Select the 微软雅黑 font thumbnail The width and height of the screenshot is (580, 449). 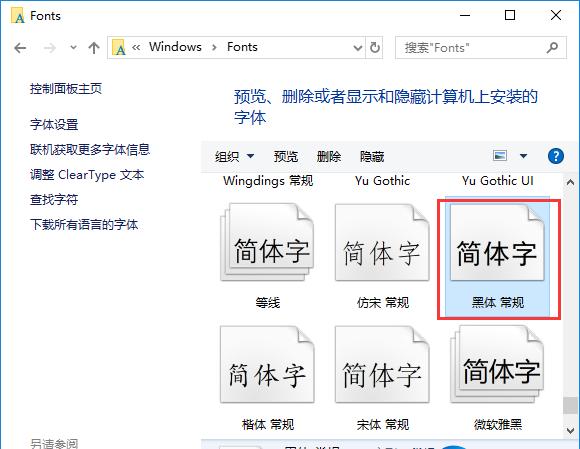click(497, 364)
